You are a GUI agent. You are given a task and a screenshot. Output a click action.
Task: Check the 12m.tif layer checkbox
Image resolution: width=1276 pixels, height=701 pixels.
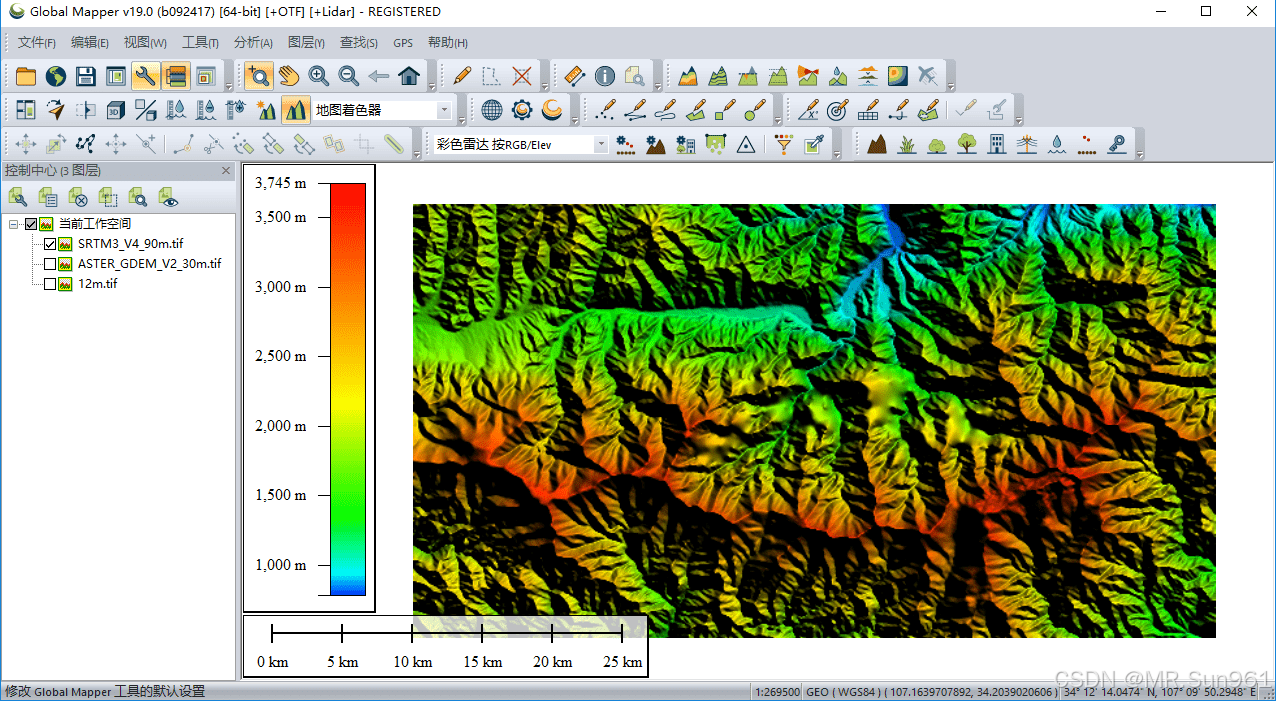[50, 284]
